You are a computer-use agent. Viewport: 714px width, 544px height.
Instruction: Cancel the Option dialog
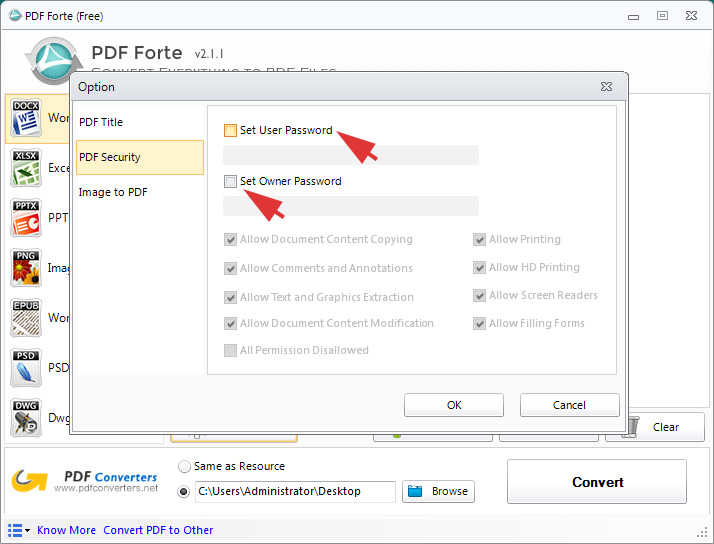(x=570, y=405)
